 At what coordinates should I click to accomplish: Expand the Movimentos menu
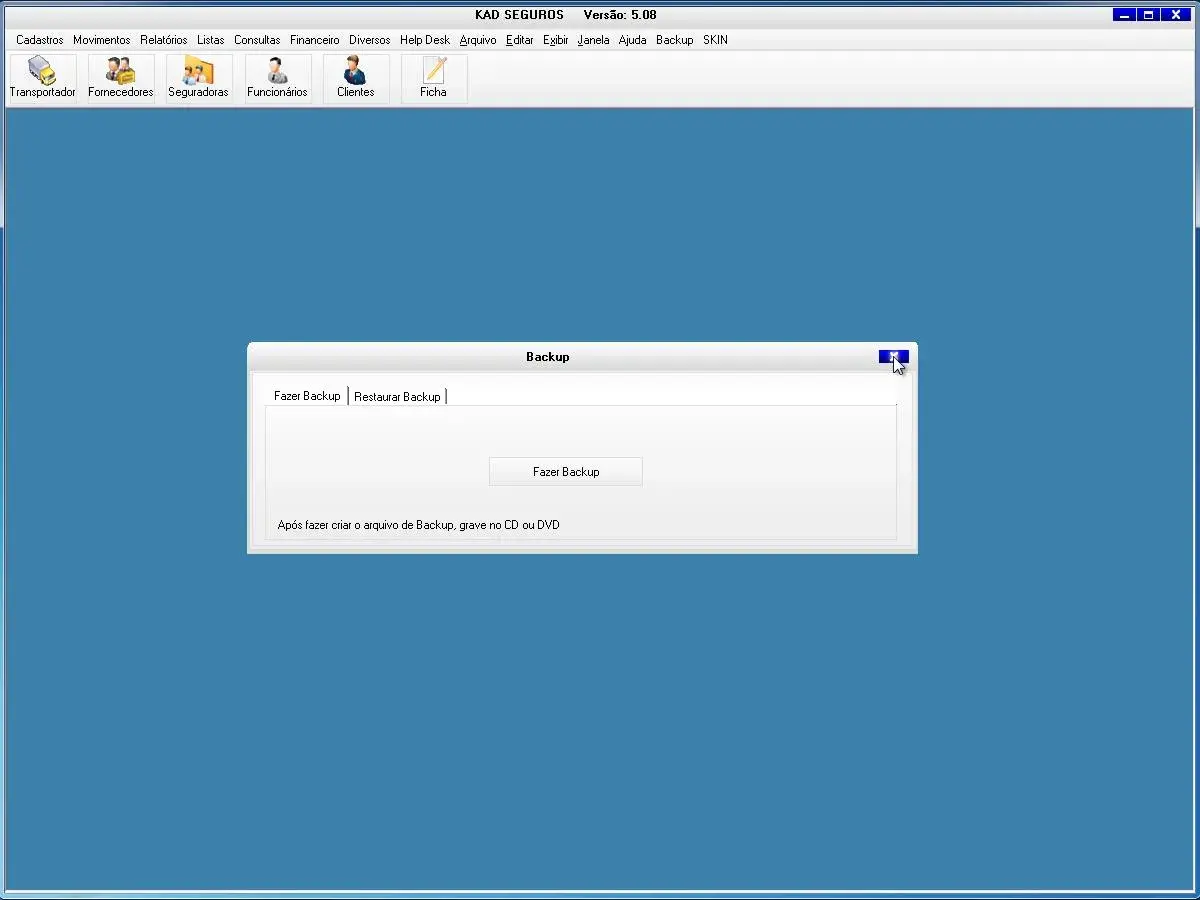click(101, 40)
